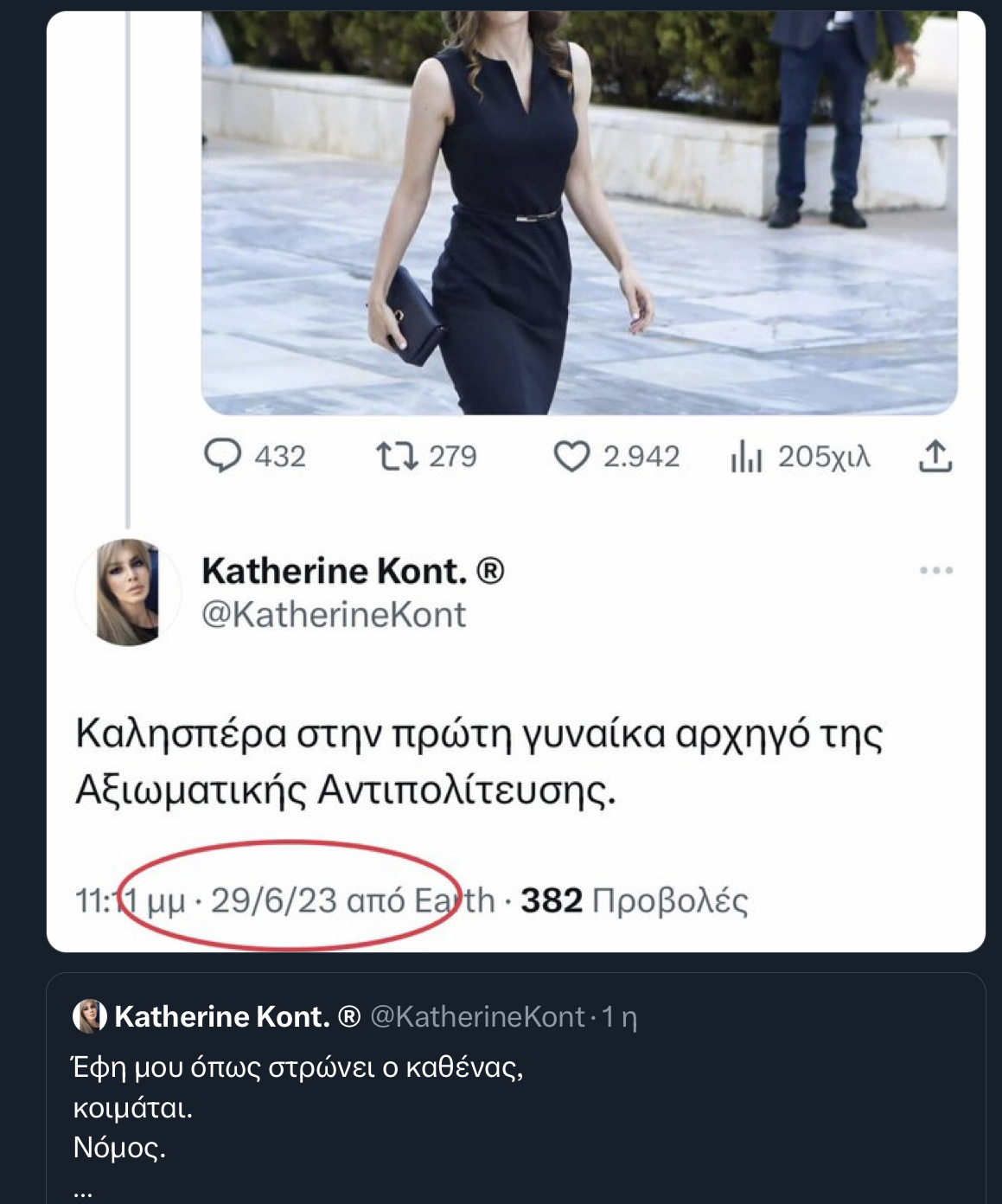Image resolution: width=1002 pixels, height=1204 pixels.
Task: Click the reply speech bubble icon
Action: (223, 456)
